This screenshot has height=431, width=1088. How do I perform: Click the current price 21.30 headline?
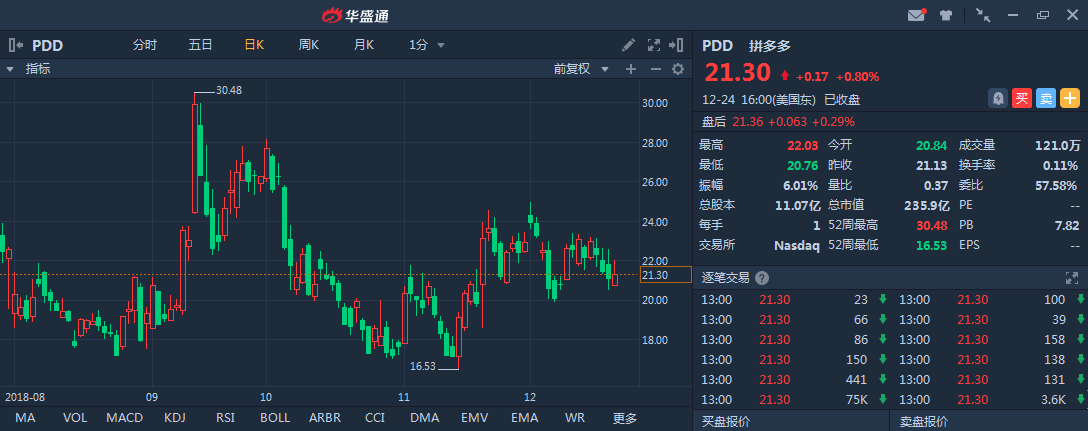tap(738, 72)
